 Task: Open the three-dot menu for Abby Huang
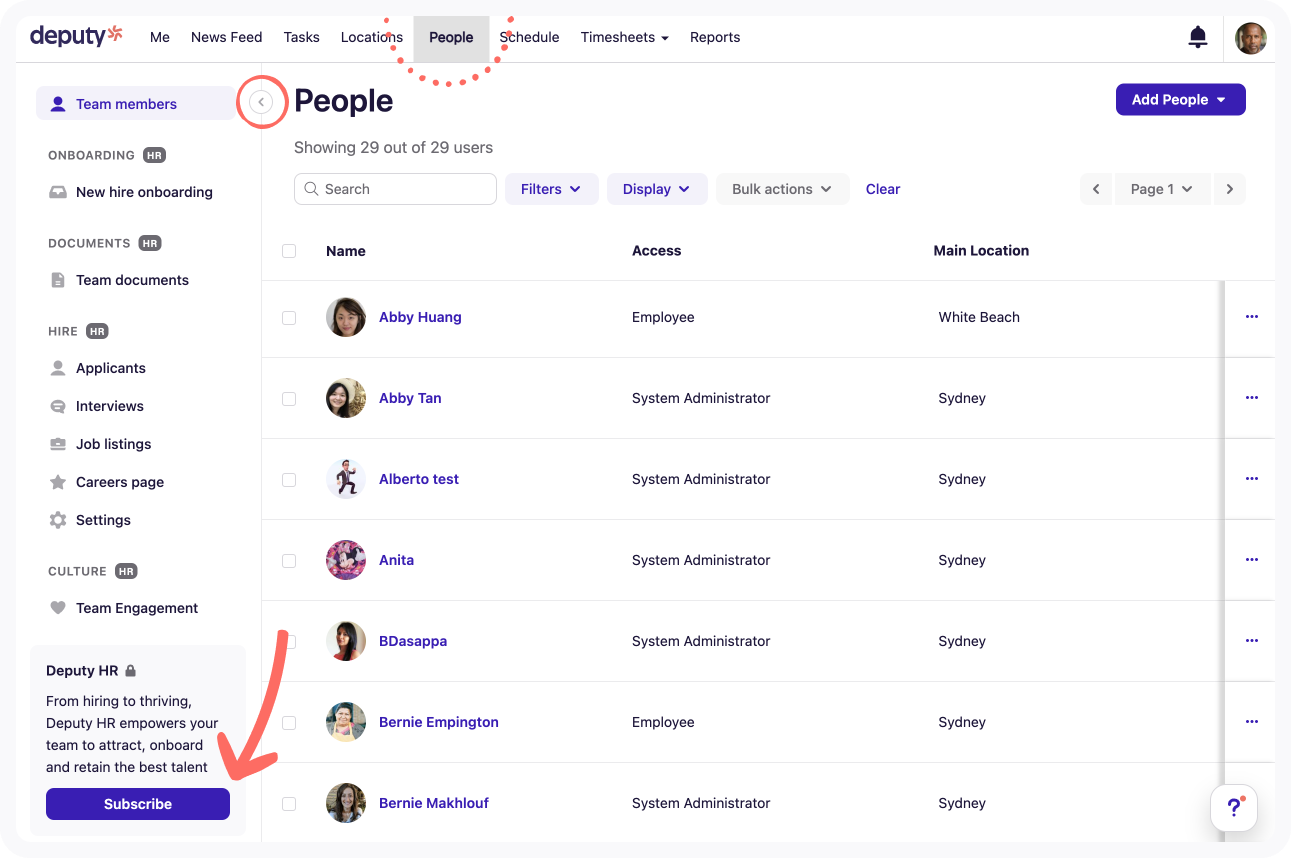(x=1251, y=317)
